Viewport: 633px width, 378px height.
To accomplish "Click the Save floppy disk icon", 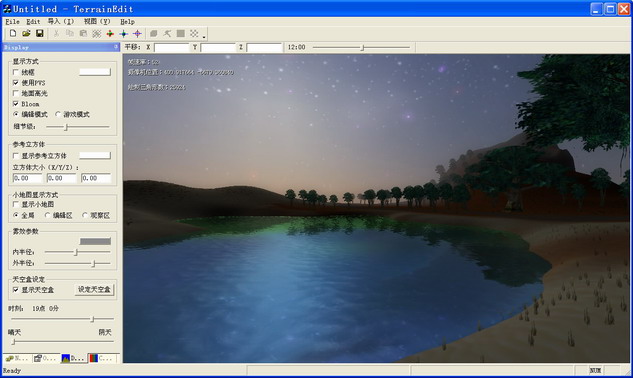I will (40, 34).
